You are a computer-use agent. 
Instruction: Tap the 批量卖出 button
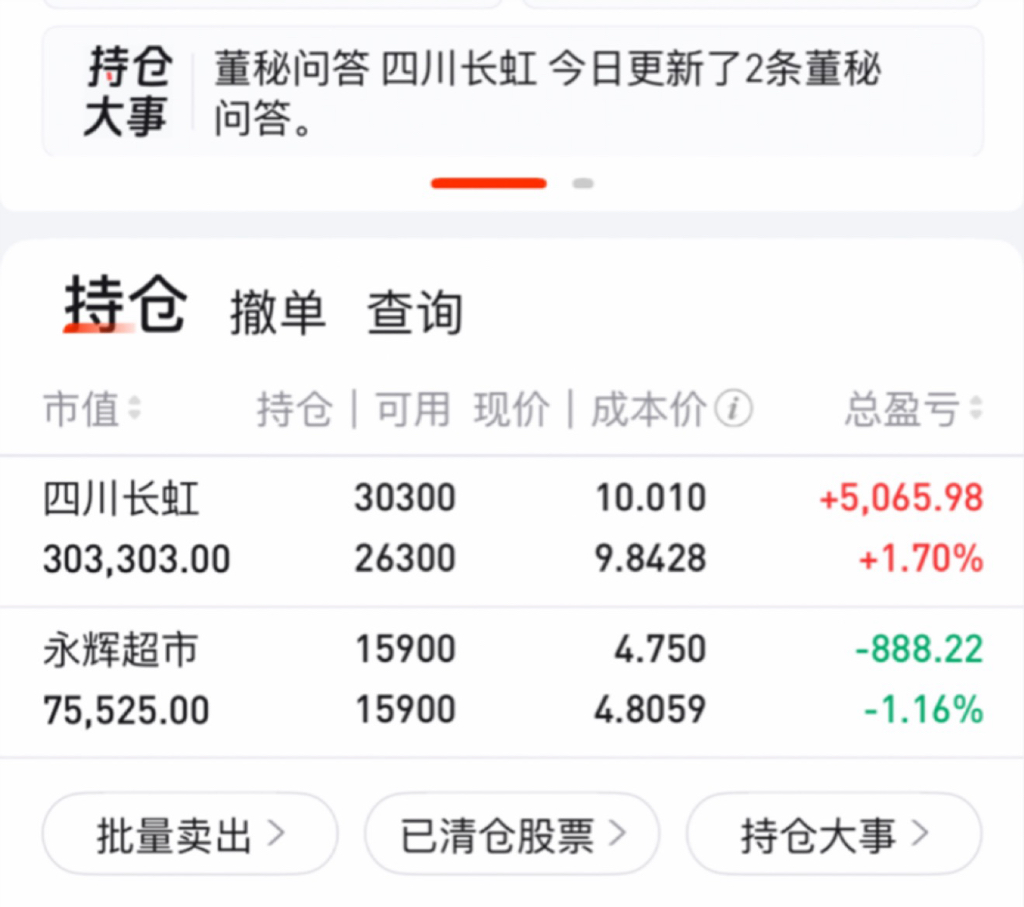click(x=190, y=834)
